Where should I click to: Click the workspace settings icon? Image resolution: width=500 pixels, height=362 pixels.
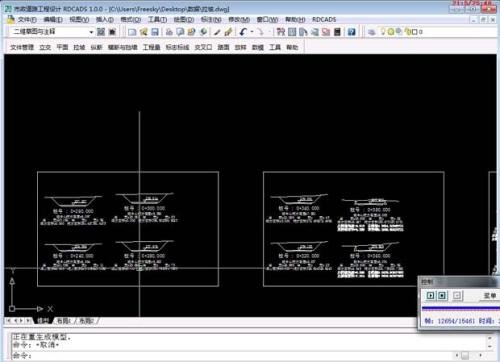pyautogui.click(x=101, y=32)
